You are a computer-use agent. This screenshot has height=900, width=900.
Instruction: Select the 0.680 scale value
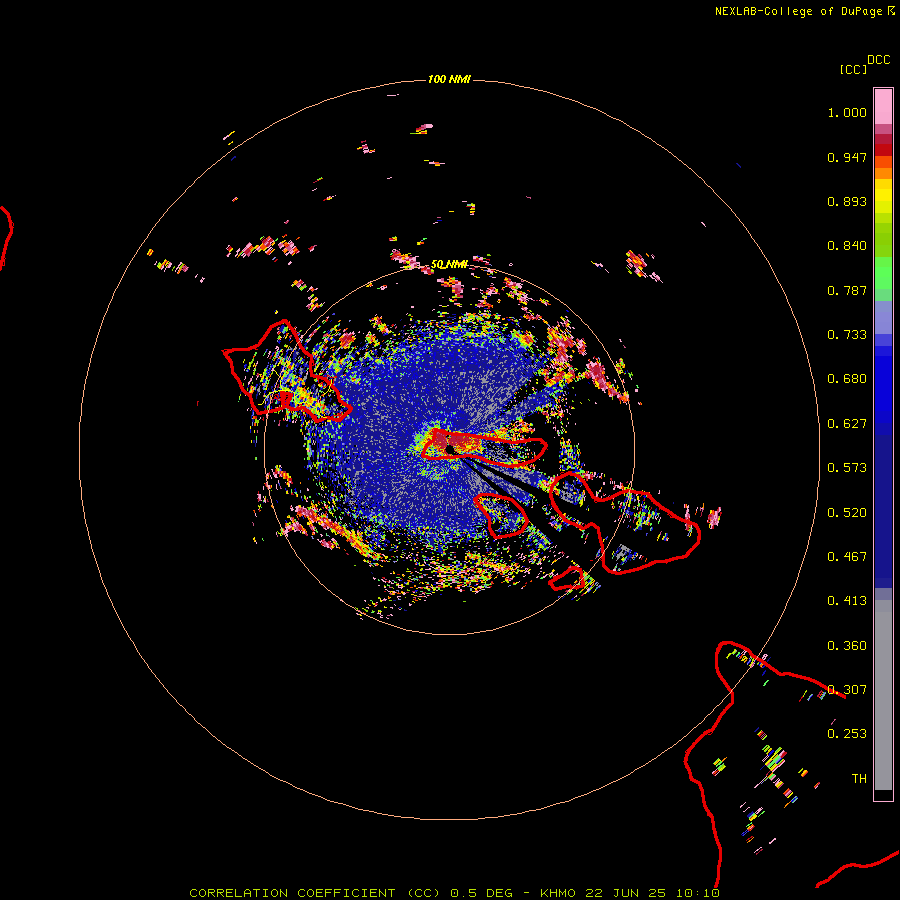click(x=847, y=379)
